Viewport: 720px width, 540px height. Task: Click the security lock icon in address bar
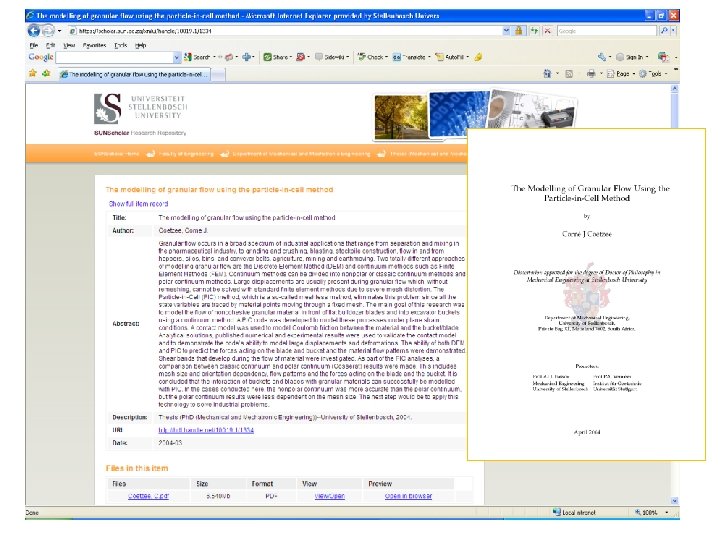519,31
